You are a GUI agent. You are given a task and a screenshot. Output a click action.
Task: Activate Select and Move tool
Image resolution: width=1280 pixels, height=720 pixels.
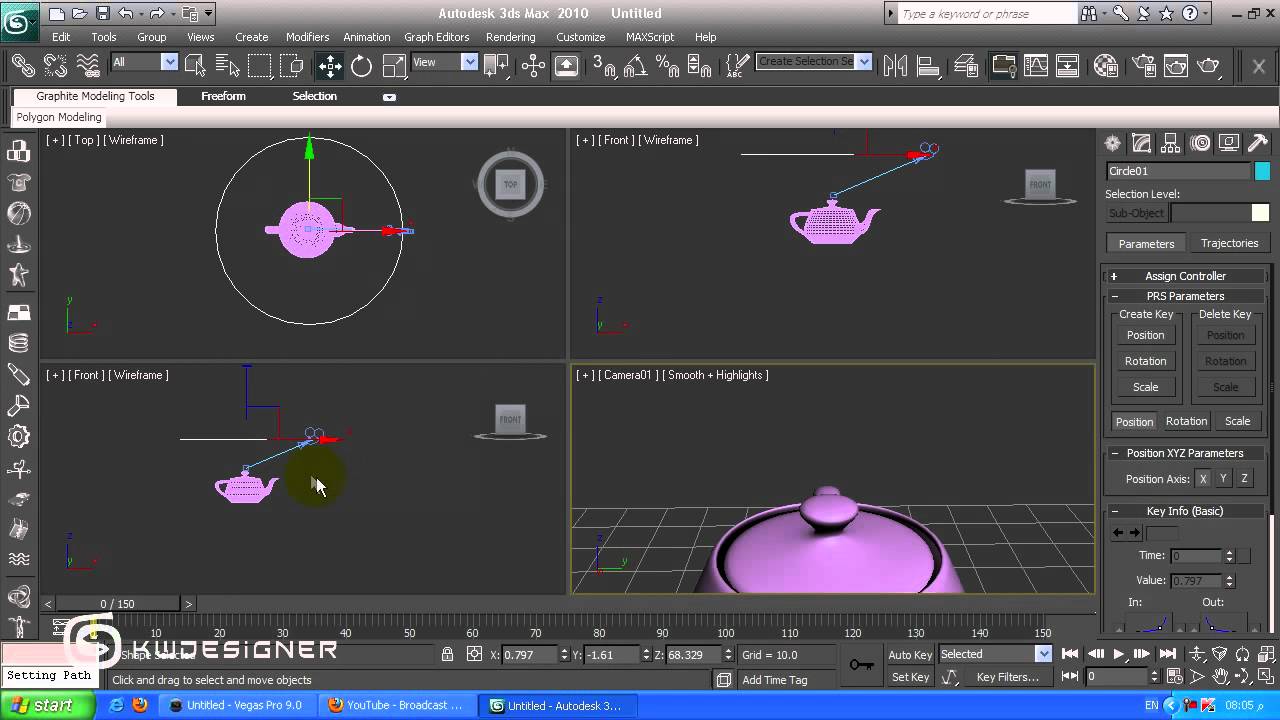[x=329, y=66]
